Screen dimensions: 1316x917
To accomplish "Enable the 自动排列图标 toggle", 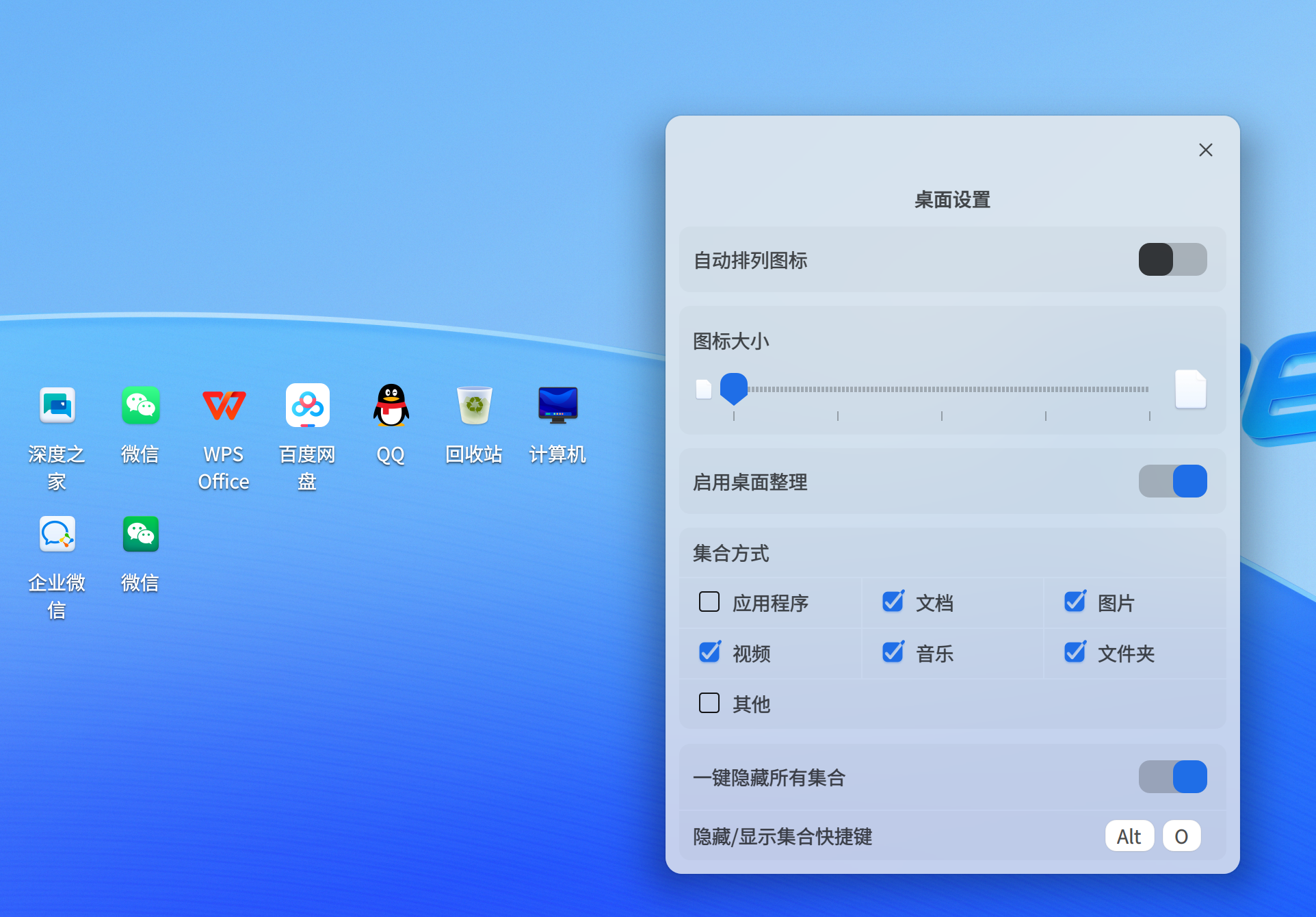I will pos(1172,260).
